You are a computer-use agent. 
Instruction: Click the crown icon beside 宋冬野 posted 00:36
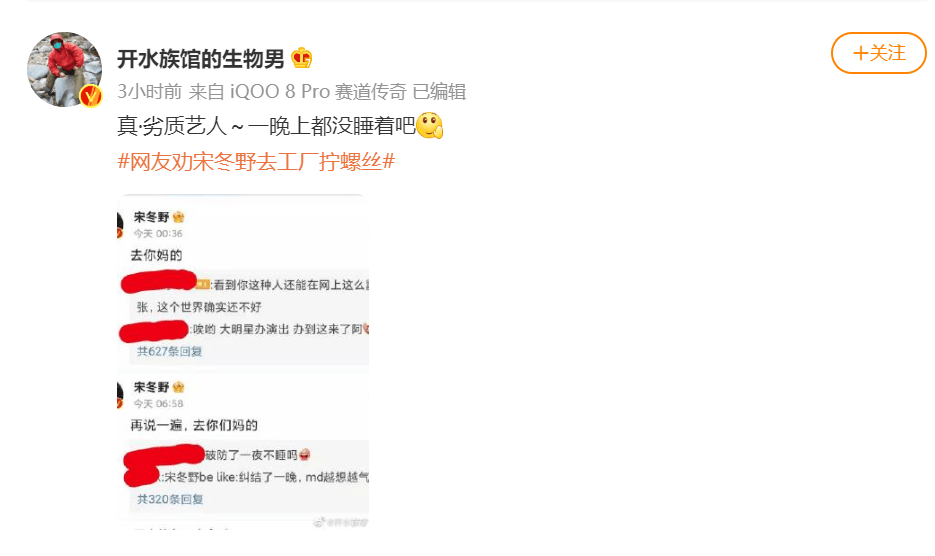178,217
